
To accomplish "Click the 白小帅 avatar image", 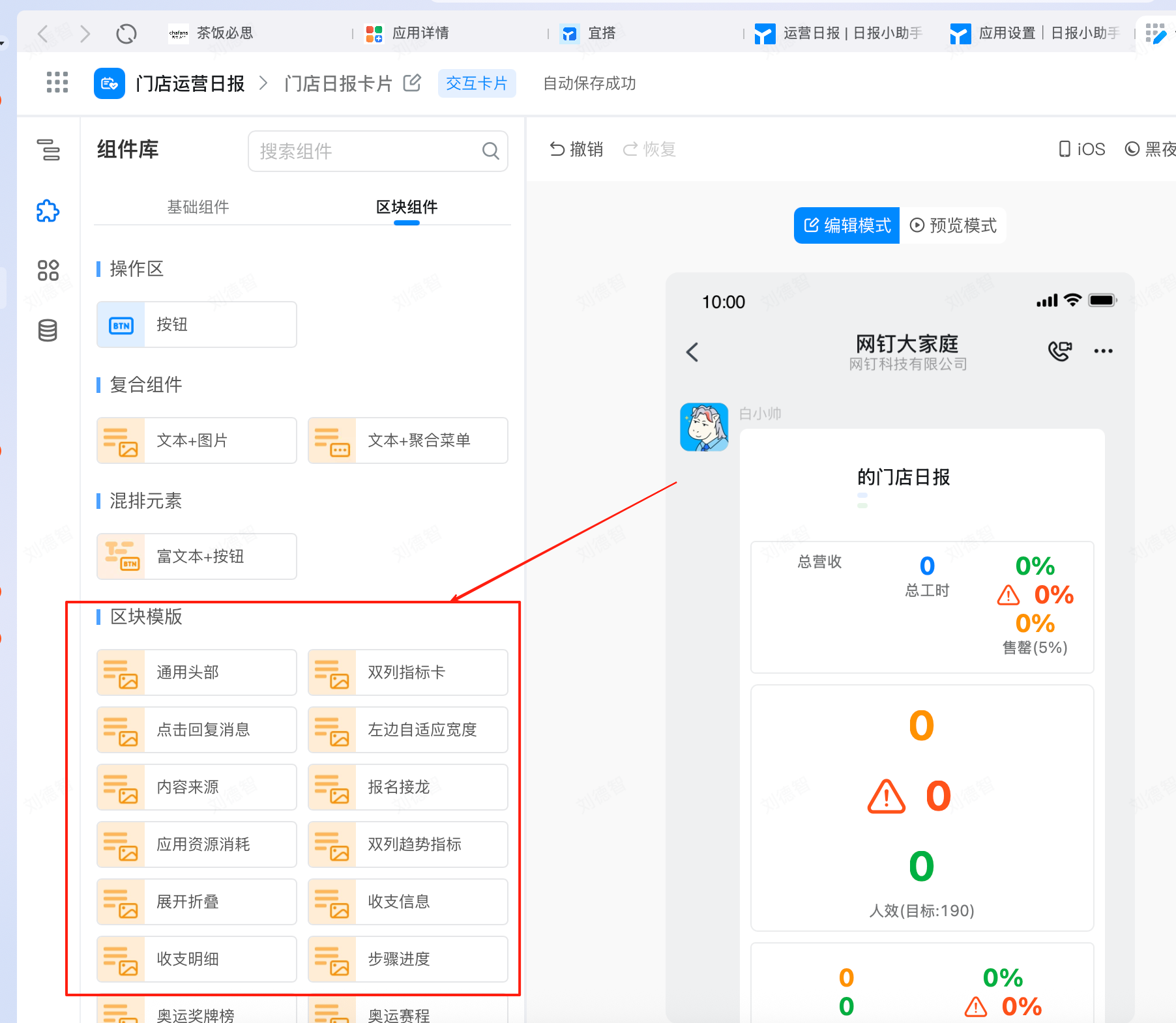I will tap(704, 427).
